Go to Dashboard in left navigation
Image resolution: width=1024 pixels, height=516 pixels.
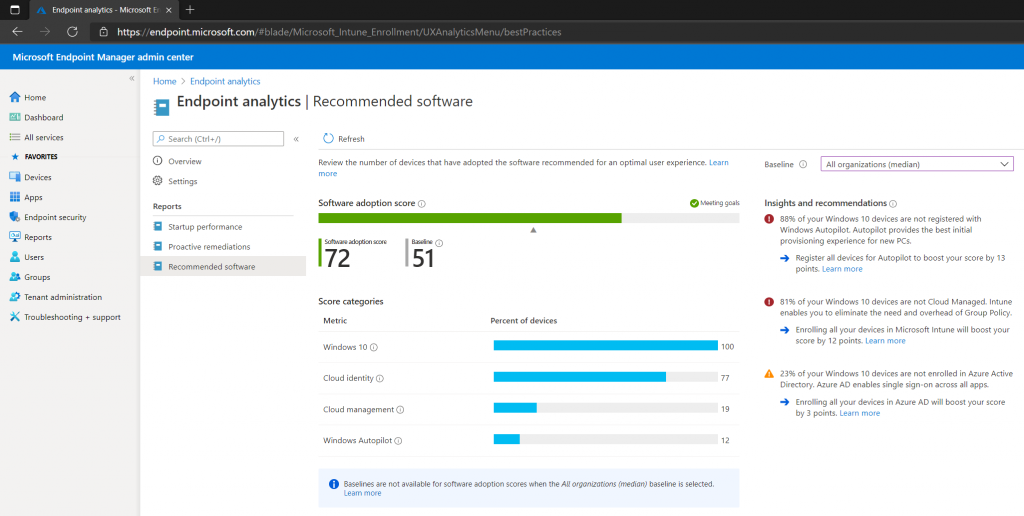click(44, 118)
